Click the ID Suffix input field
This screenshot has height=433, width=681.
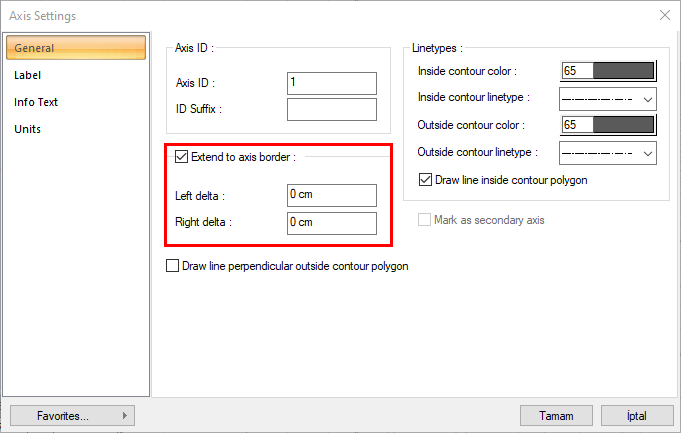coord(331,109)
